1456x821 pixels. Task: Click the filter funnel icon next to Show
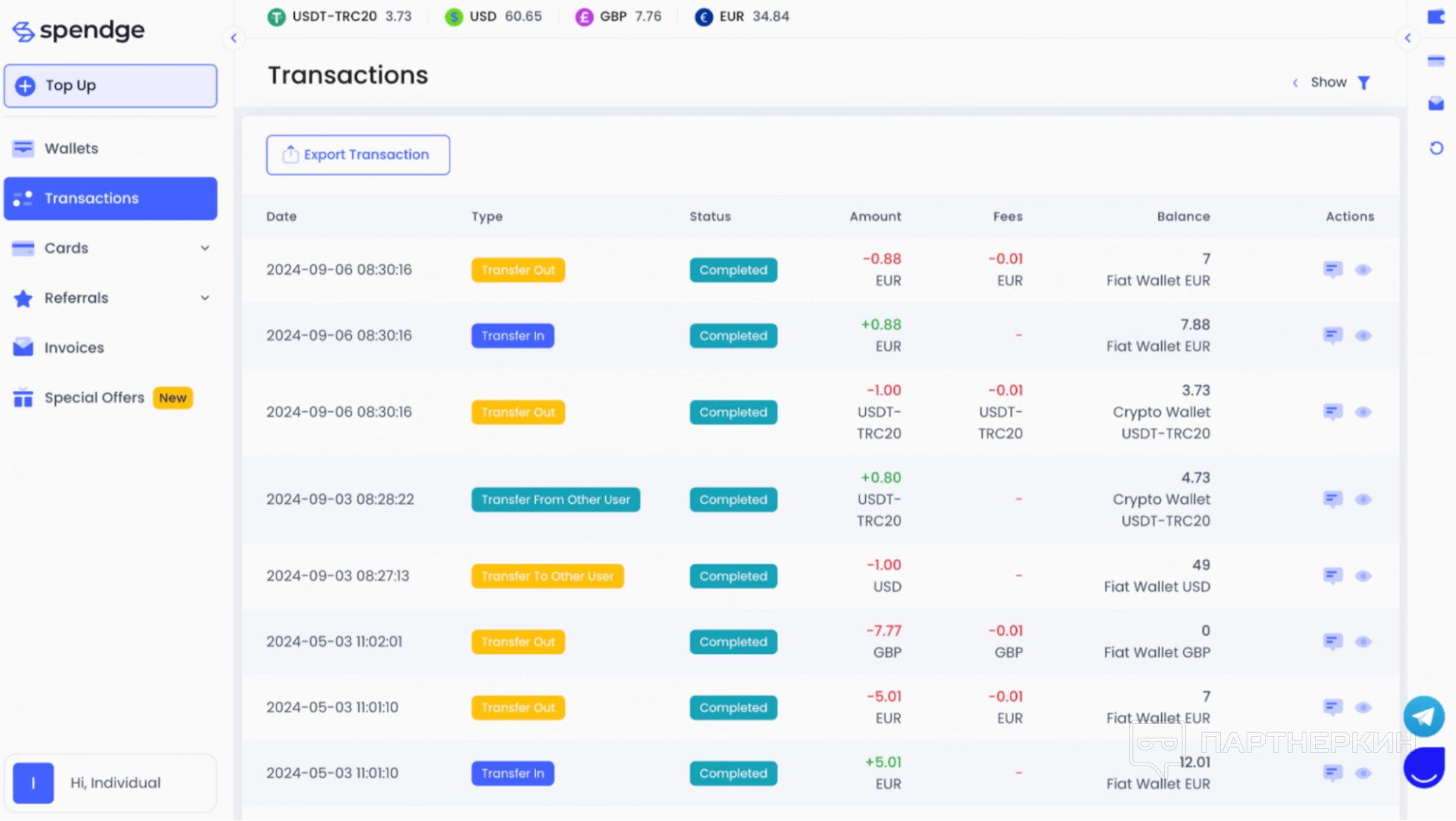click(x=1363, y=83)
